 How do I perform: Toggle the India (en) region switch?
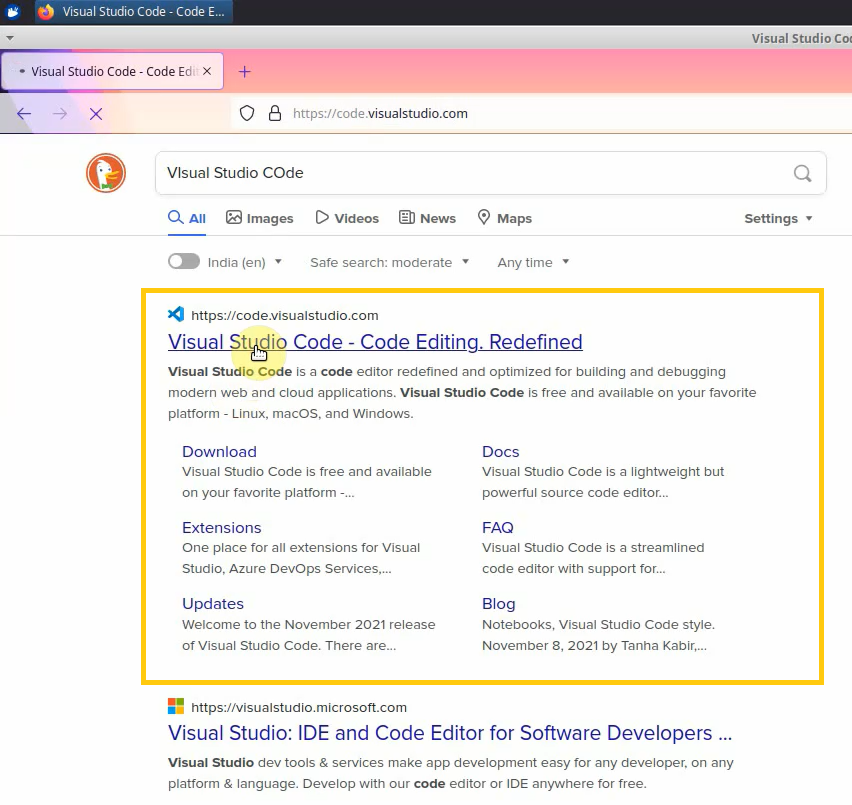point(184,261)
